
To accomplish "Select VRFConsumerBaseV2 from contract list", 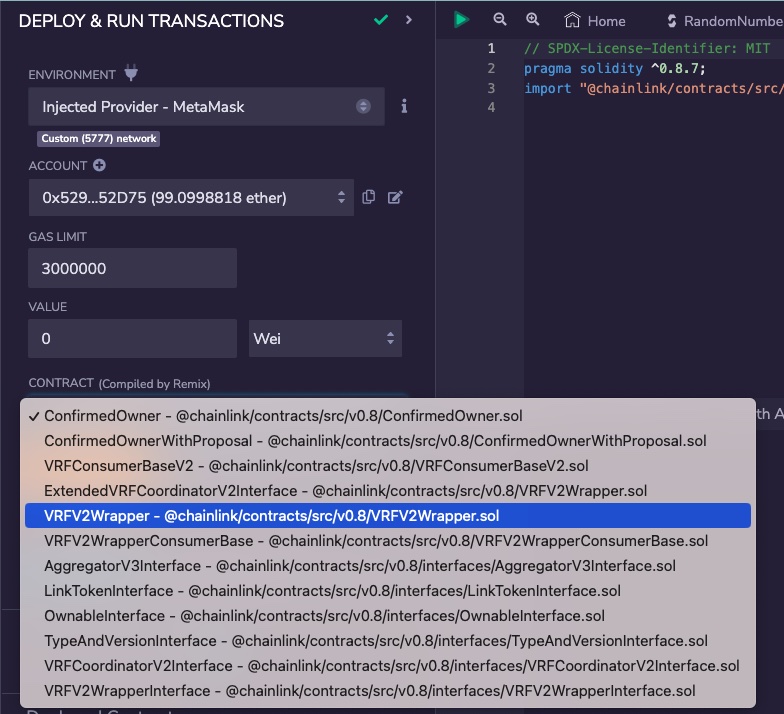I will point(316,466).
